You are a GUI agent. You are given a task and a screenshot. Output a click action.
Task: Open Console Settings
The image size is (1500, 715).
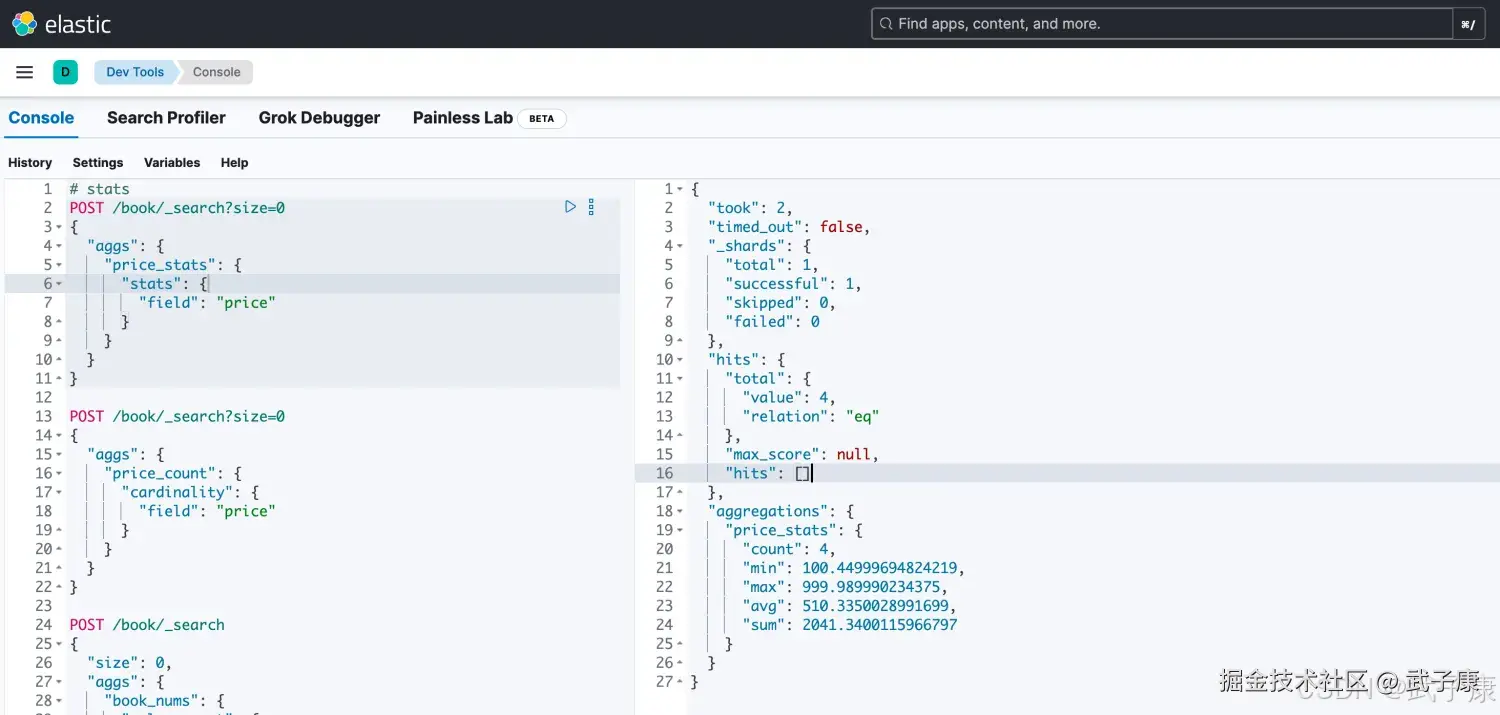pos(97,162)
